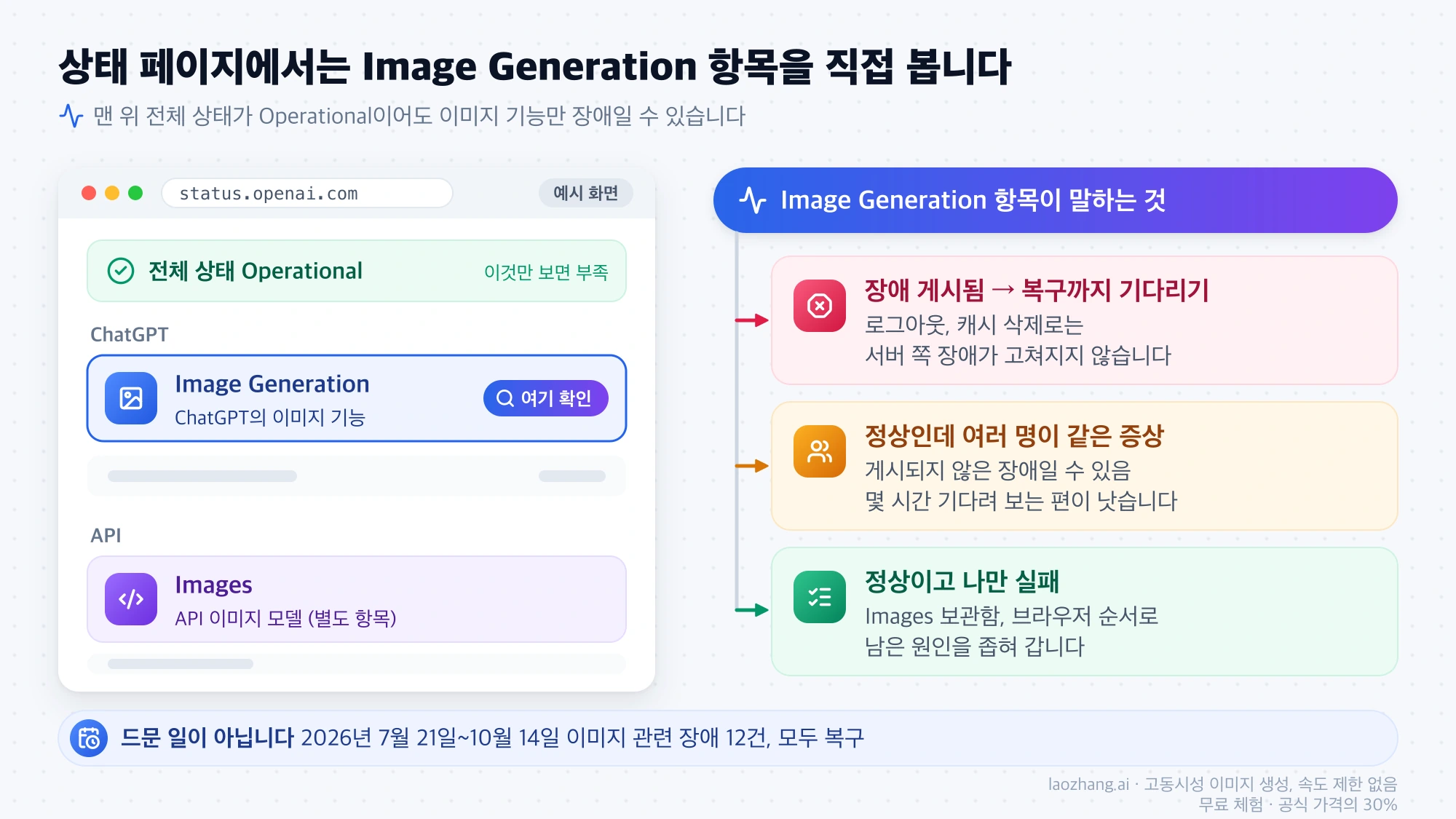Image resolution: width=1456 pixels, height=819 pixels.
Task: Click the 이것만 보면 부족 note
Action: click(x=546, y=272)
